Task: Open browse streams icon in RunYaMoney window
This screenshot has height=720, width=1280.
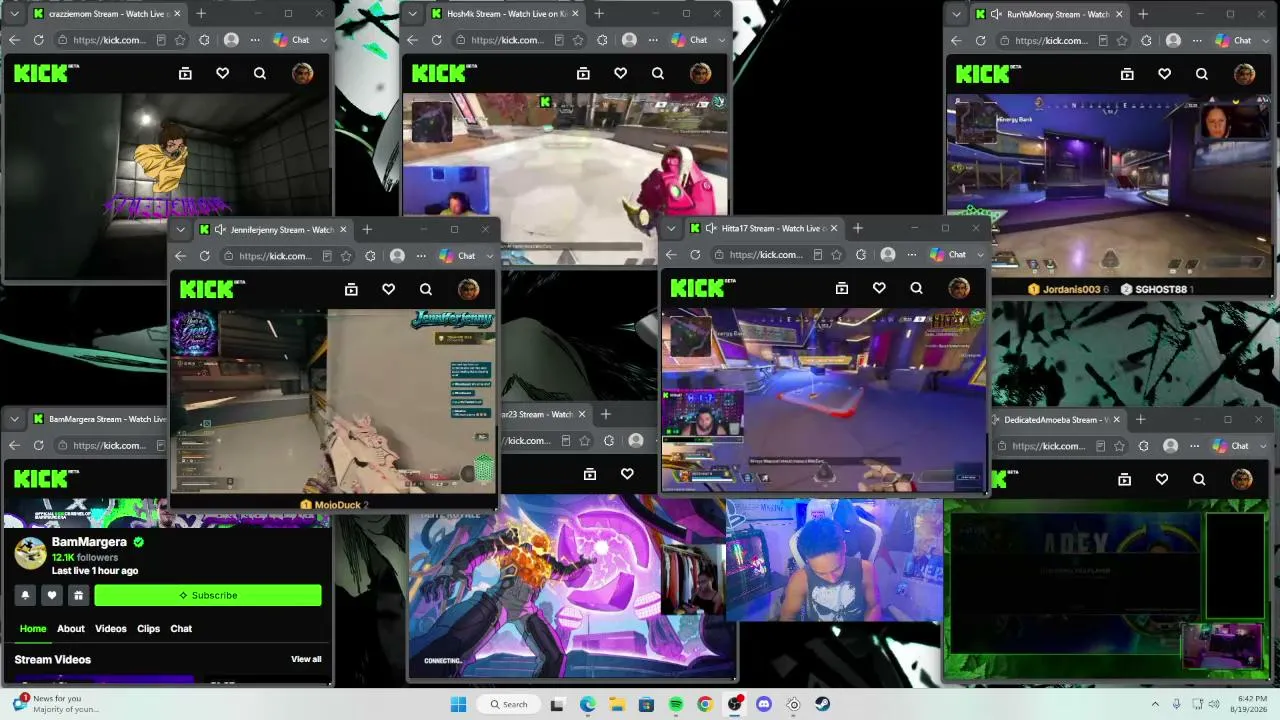Action: pyautogui.click(x=1127, y=73)
